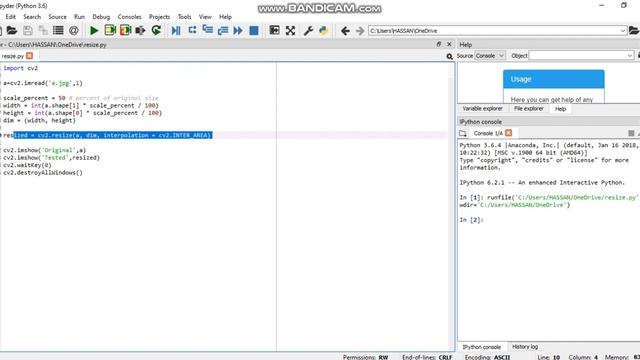The height and width of the screenshot is (360, 640).
Task: Stop debugging with blue square icon
Action: click(x=253, y=31)
